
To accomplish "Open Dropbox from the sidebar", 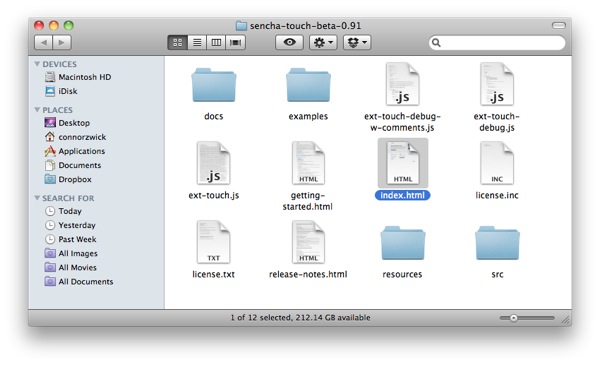I will tap(68, 179).
